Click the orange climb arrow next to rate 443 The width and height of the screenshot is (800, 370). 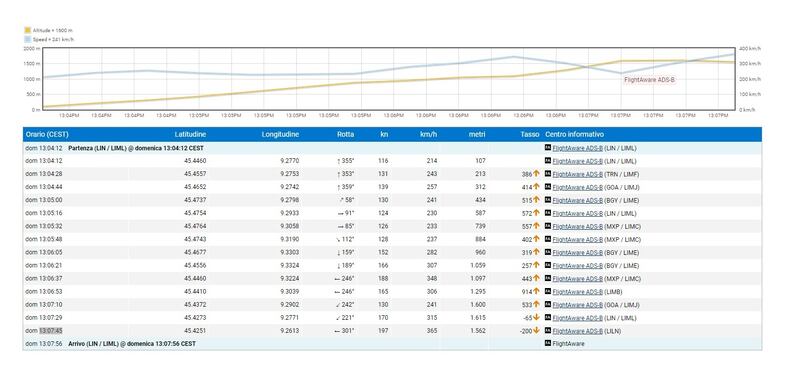pos(536,278)
